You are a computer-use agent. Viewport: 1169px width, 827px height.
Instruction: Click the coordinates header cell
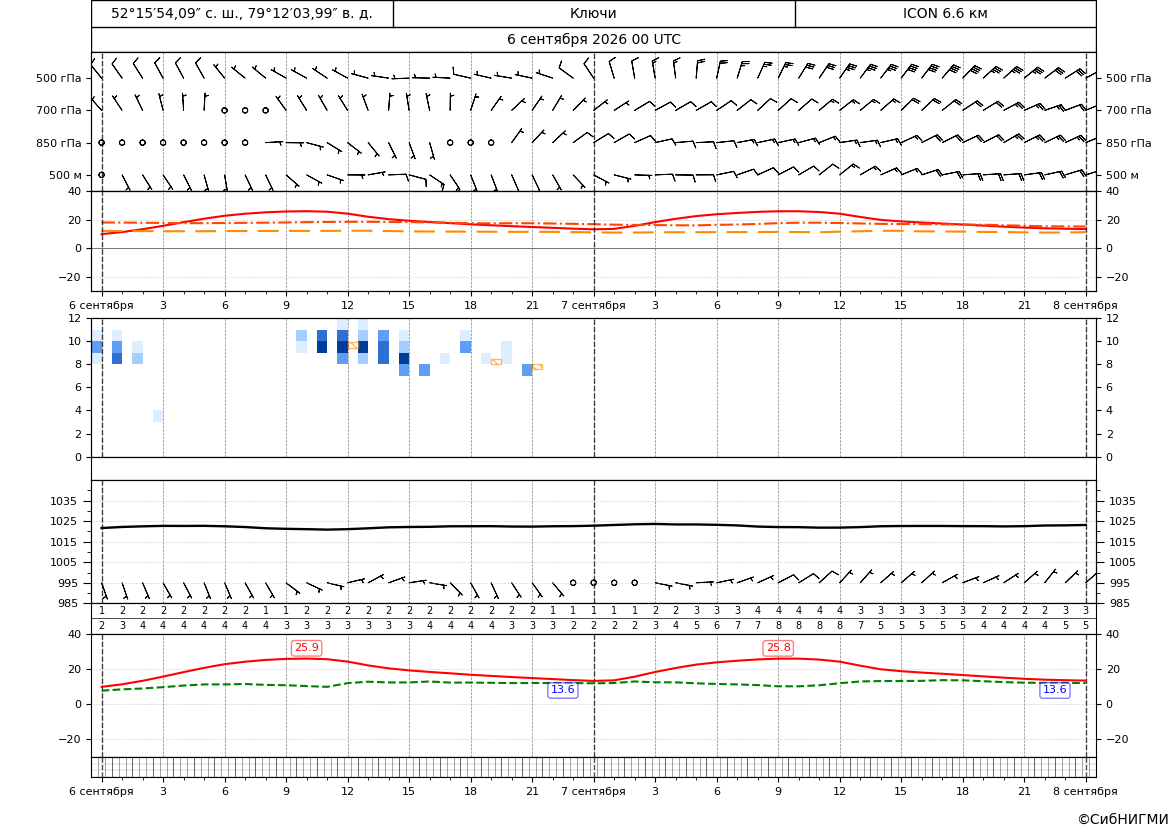pyautogui.click(x=242, y=13)
